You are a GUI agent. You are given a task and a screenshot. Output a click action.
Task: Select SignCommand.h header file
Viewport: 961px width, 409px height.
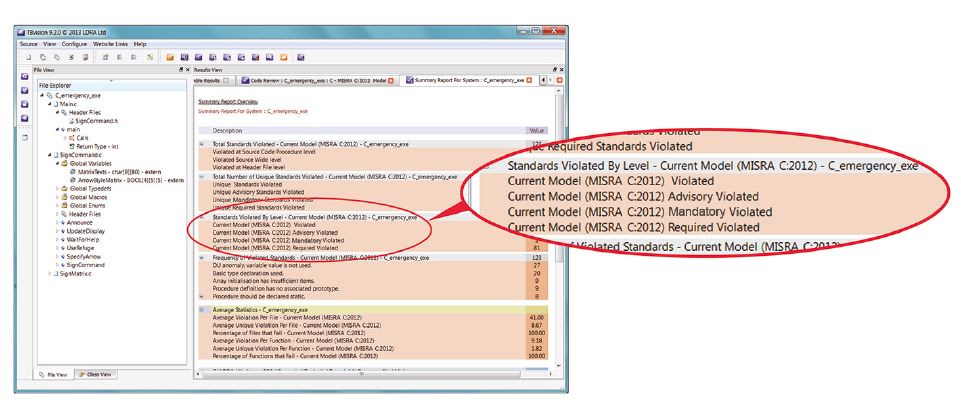pos(97,121)
